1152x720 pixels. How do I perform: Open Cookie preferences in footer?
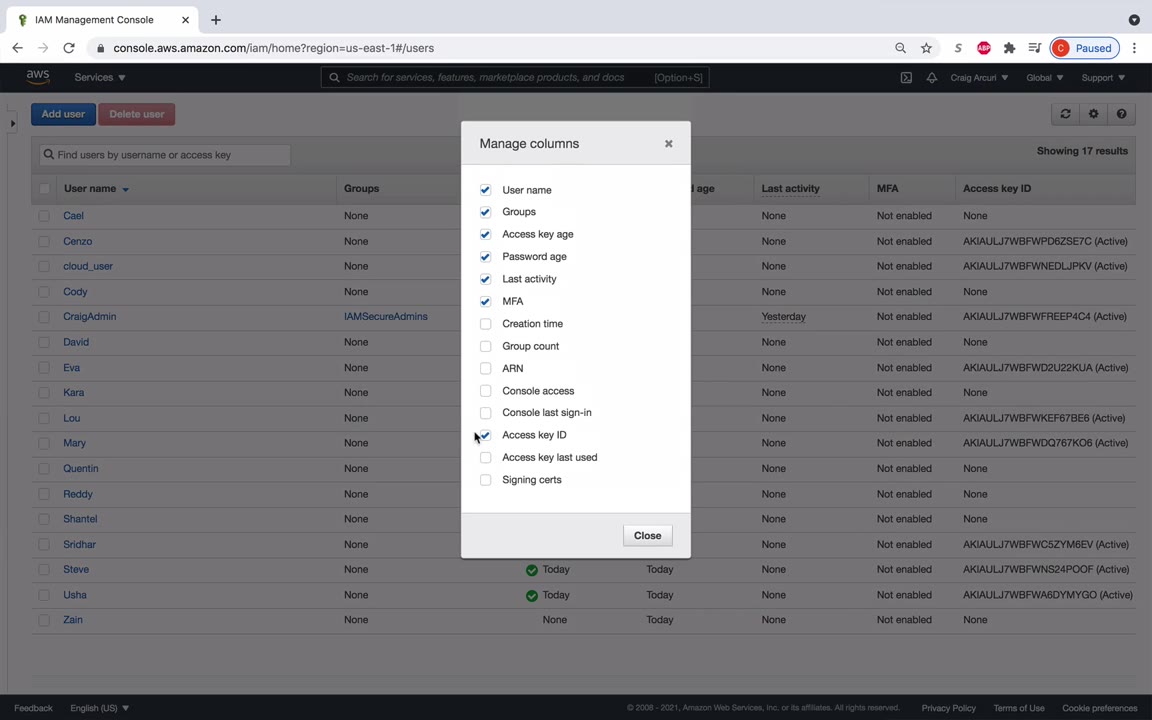(1099, 708)
